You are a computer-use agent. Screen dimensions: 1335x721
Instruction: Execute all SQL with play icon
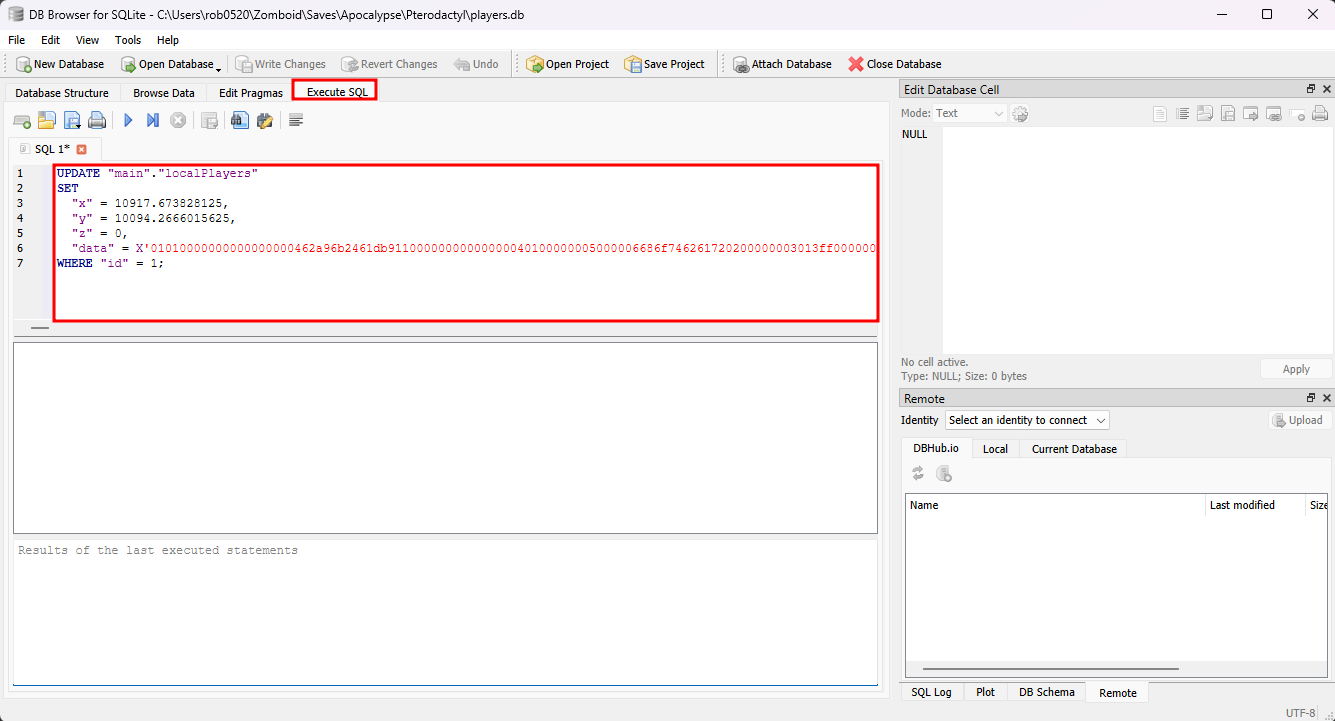[128, 120]
